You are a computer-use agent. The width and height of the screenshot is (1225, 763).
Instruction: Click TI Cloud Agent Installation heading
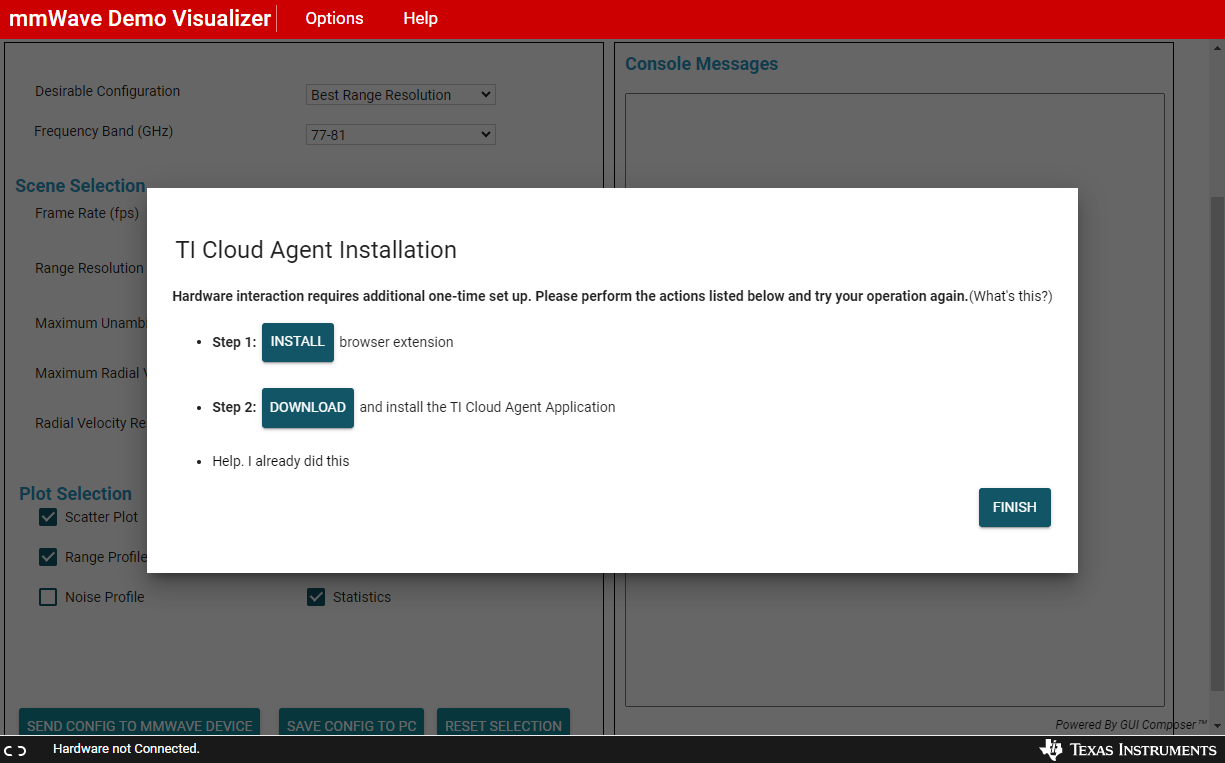[x=316, y=250]
